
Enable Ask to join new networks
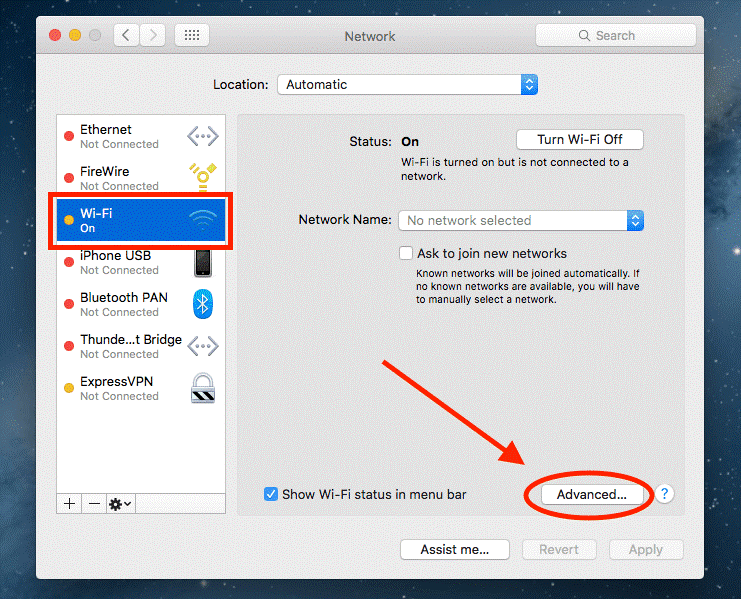click(406, 254)
